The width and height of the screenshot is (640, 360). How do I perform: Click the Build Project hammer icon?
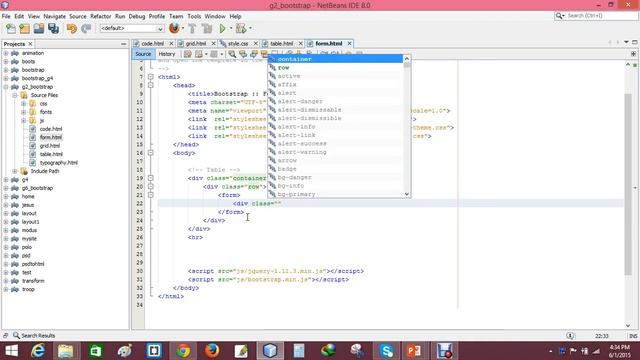tap(192, 29)
